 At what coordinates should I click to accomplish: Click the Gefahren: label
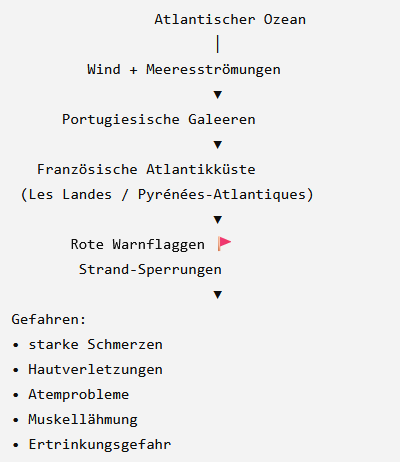[49, 319]
